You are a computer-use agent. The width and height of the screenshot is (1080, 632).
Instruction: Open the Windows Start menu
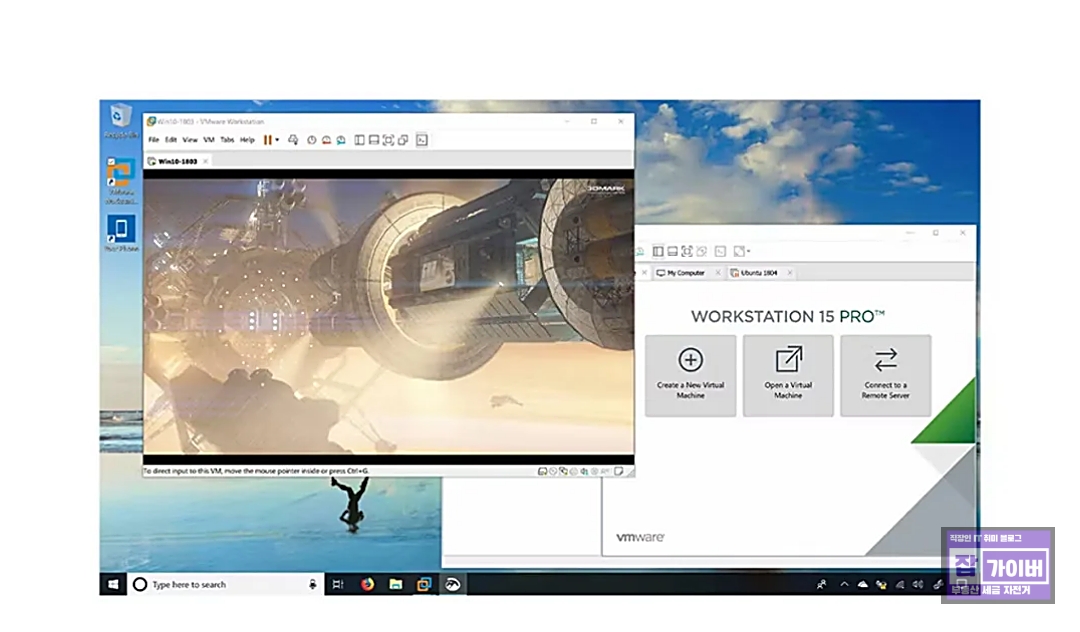113,584
